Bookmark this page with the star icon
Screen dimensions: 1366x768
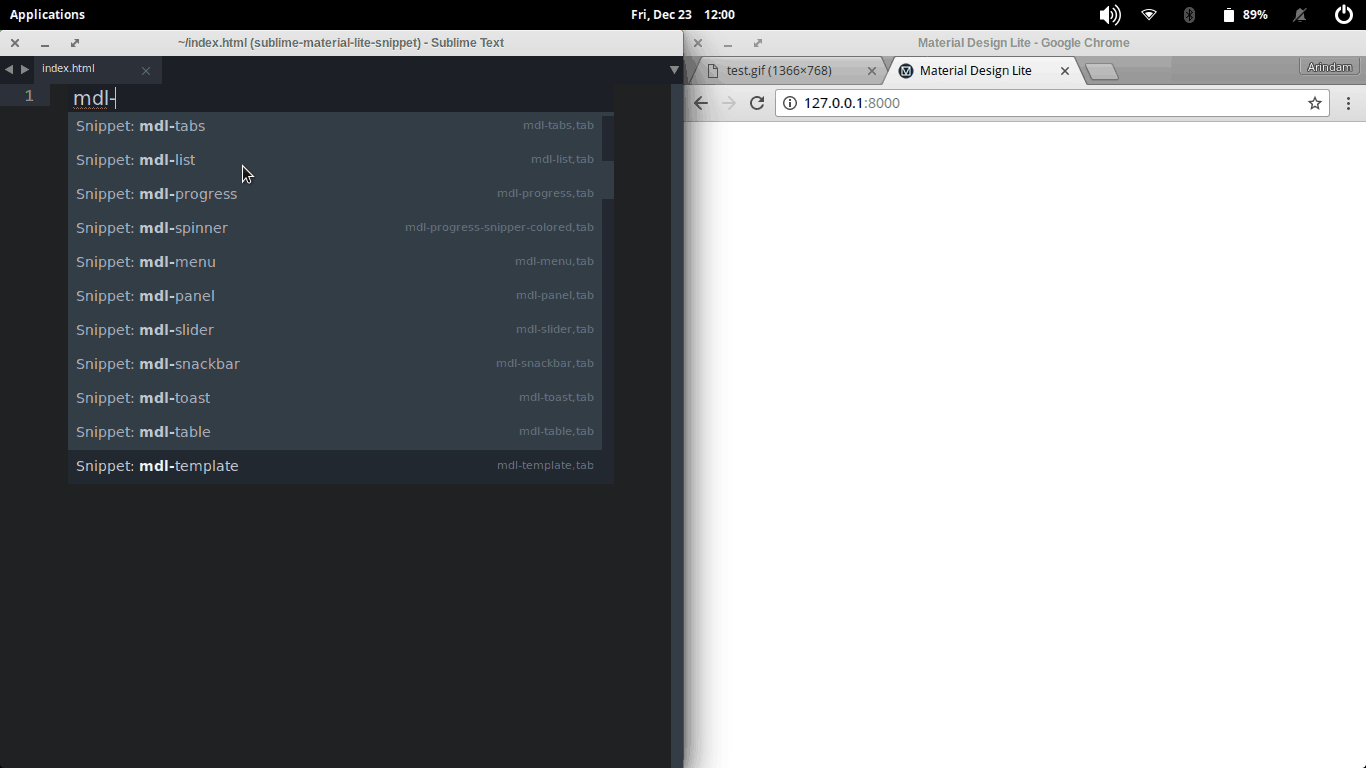point(1315,103)
